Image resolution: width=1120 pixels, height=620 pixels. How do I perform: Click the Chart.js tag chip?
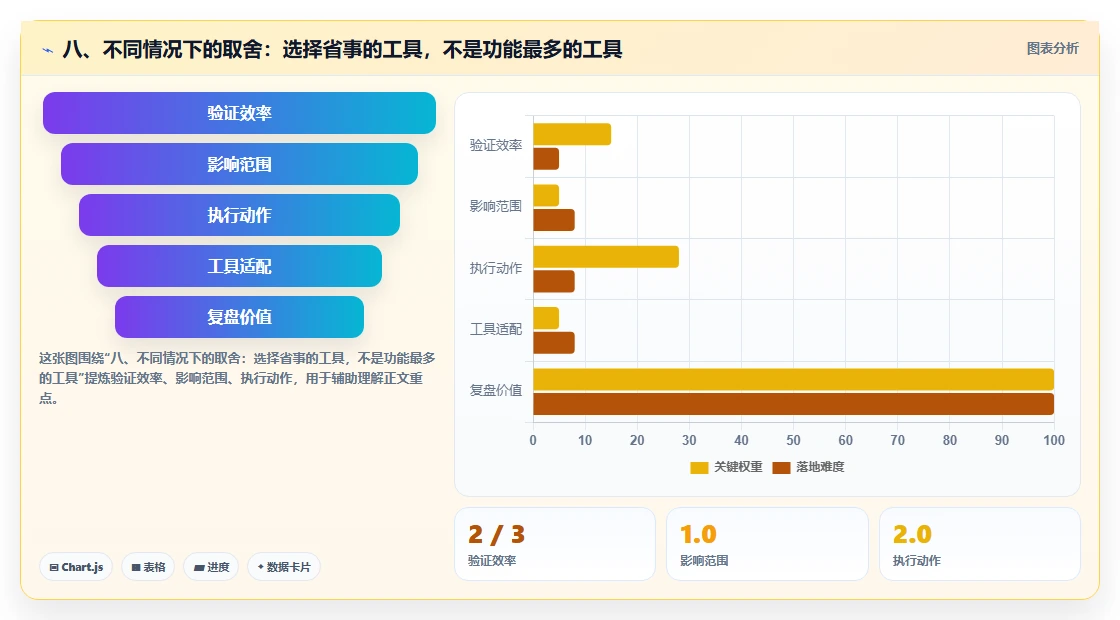point(76,567)
